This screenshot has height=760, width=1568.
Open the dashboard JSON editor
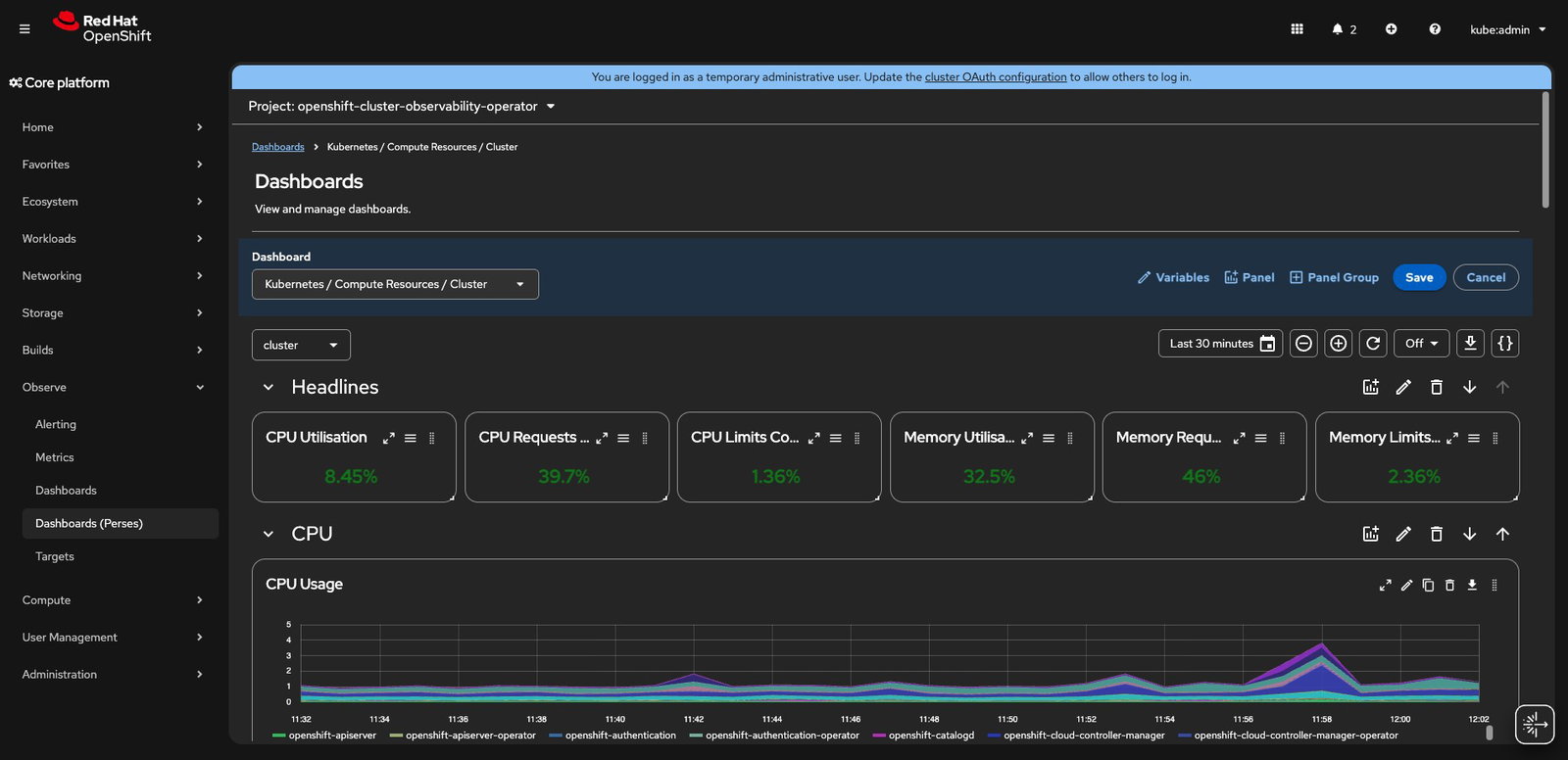pos(1505,344)
